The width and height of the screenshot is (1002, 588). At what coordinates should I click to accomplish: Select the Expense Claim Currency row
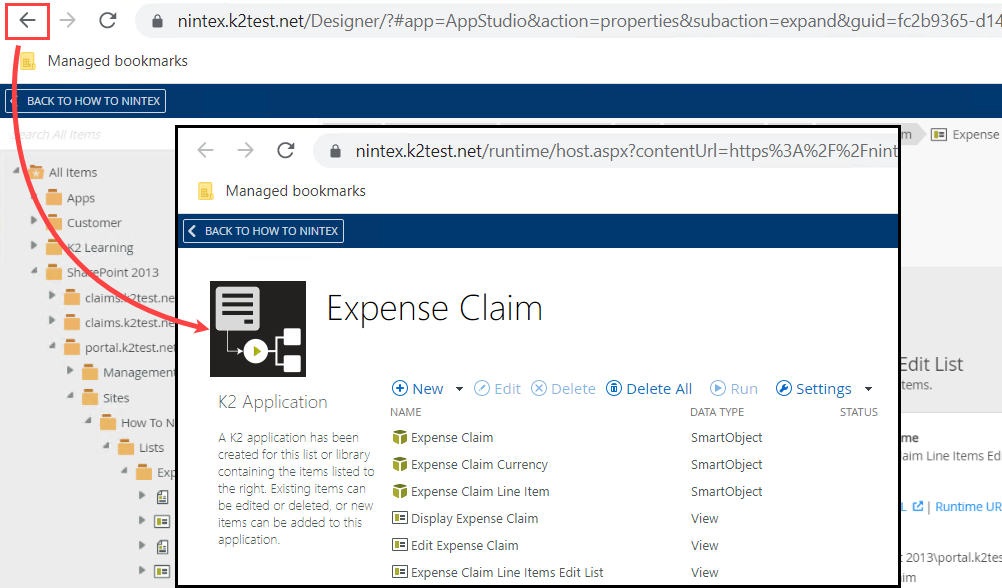pos(635,465)
